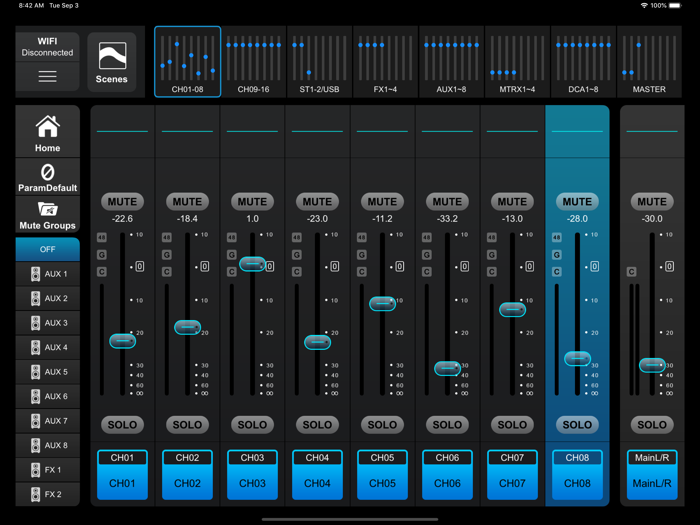
Task: Open the CH05 channel name button
Action: 382,475
